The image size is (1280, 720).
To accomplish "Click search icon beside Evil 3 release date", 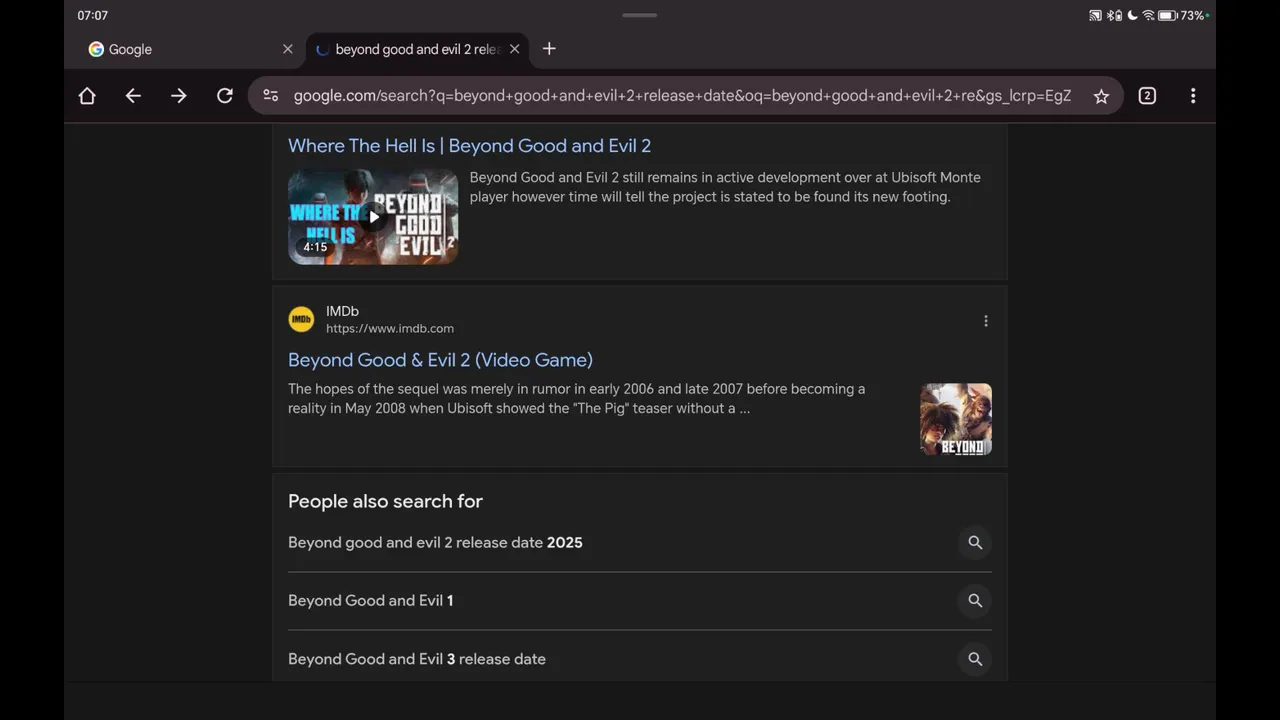I will click(975, 659).
